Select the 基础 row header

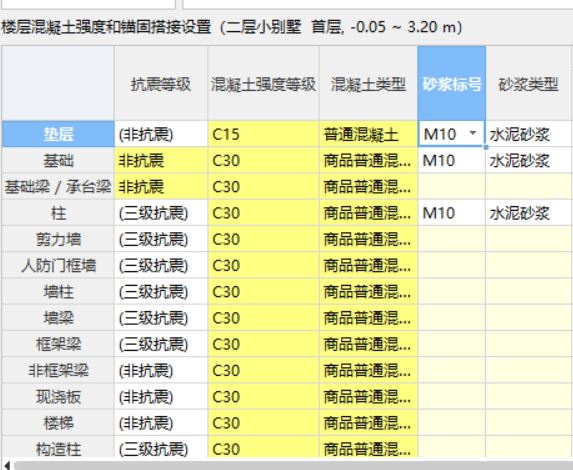(58, 160)
